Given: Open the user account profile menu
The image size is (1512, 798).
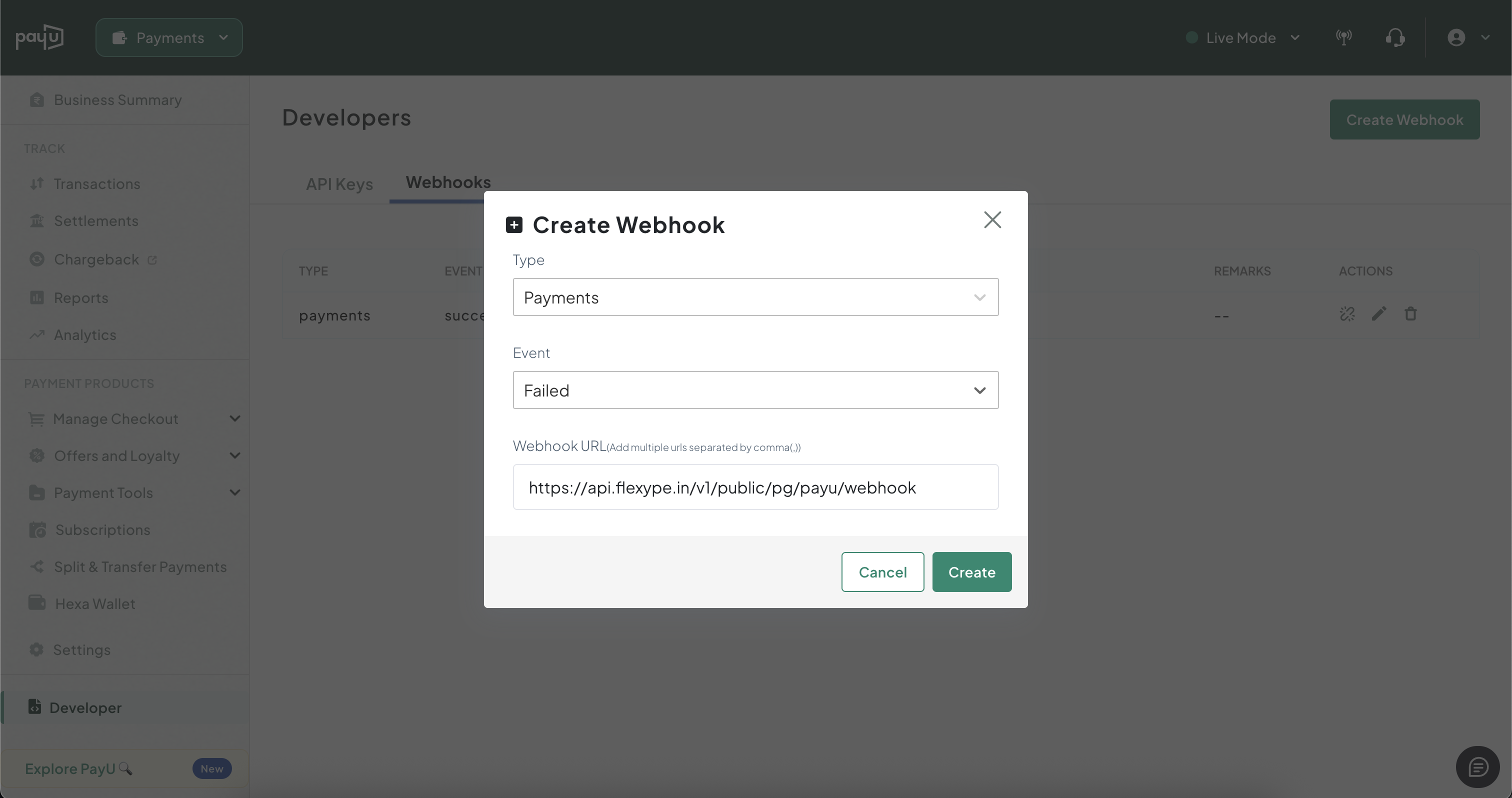Looking at the screenshot, I should click(1467, 38).
